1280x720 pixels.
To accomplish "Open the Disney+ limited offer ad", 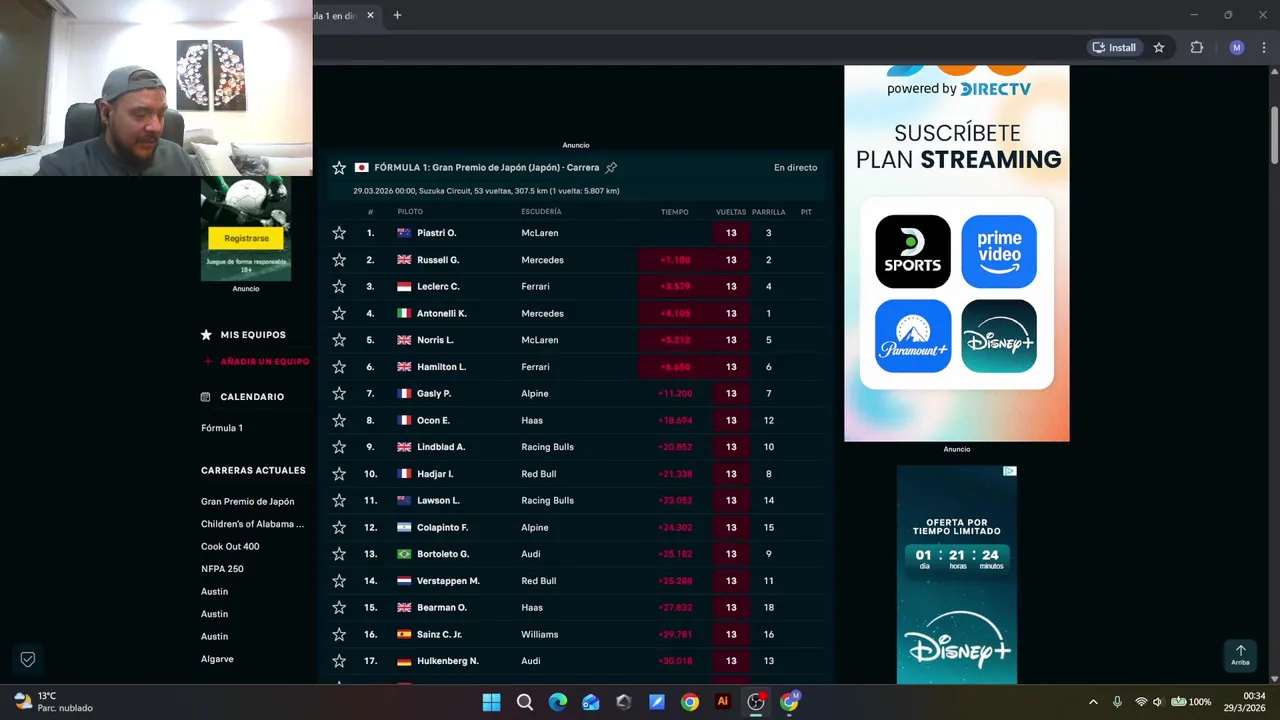I will coord(957,575).
